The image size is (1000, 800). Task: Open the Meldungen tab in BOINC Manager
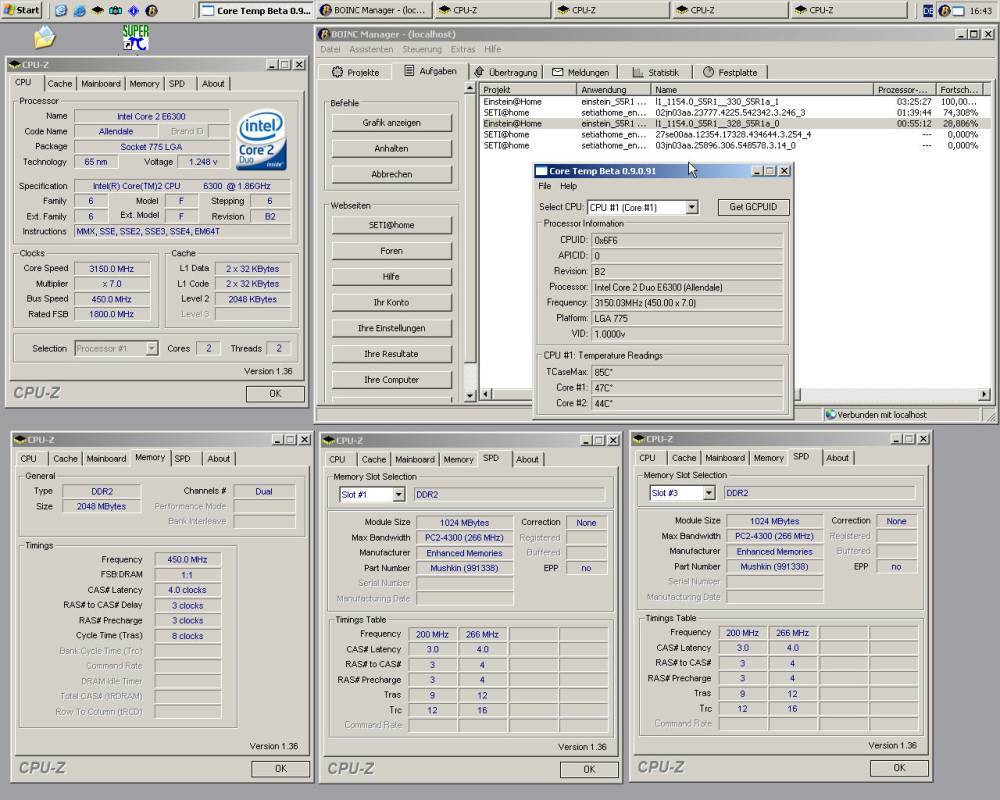[x=580, y=73]
